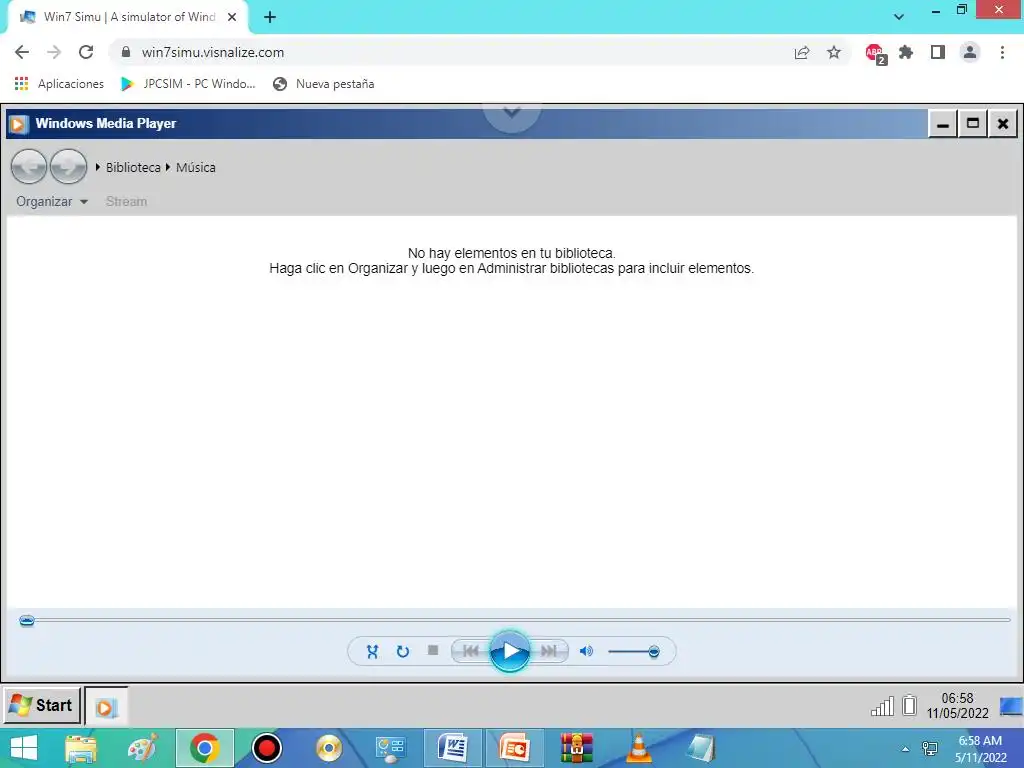Show hidden system tray icons
1024x768 pixels.
(905, 749)
